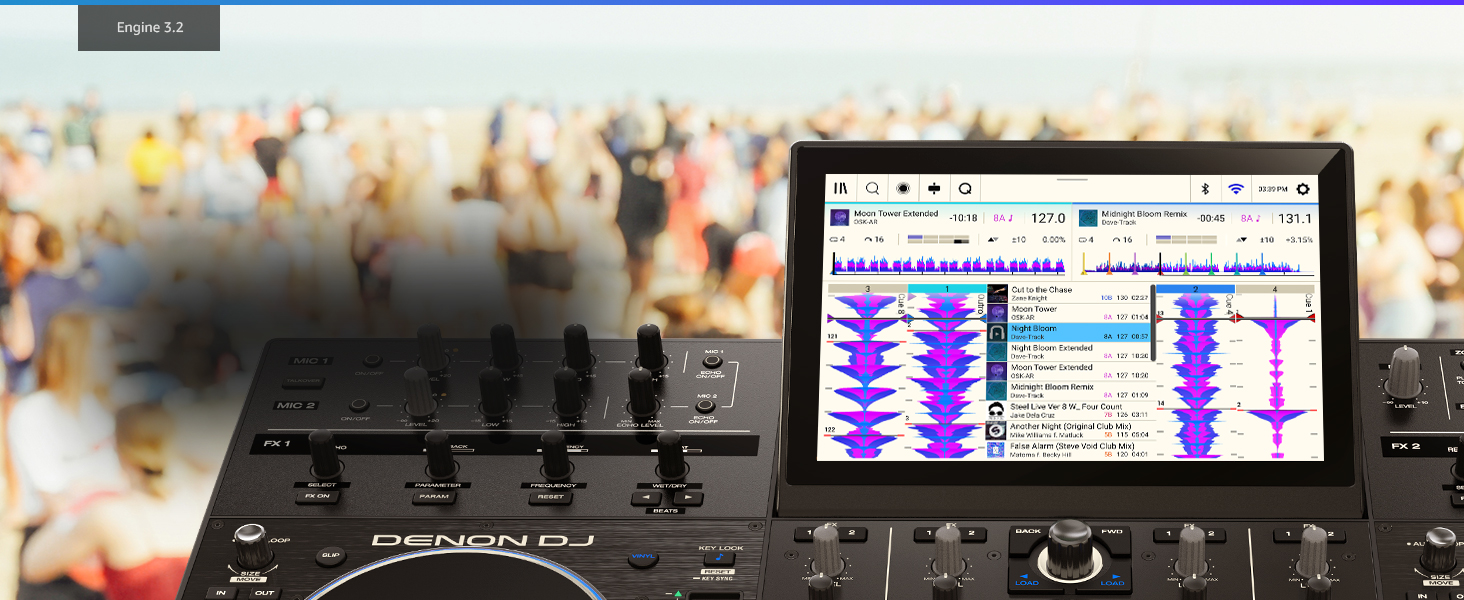
Task: Enable the TALKOVER button
Action: [x=303, y=383]
